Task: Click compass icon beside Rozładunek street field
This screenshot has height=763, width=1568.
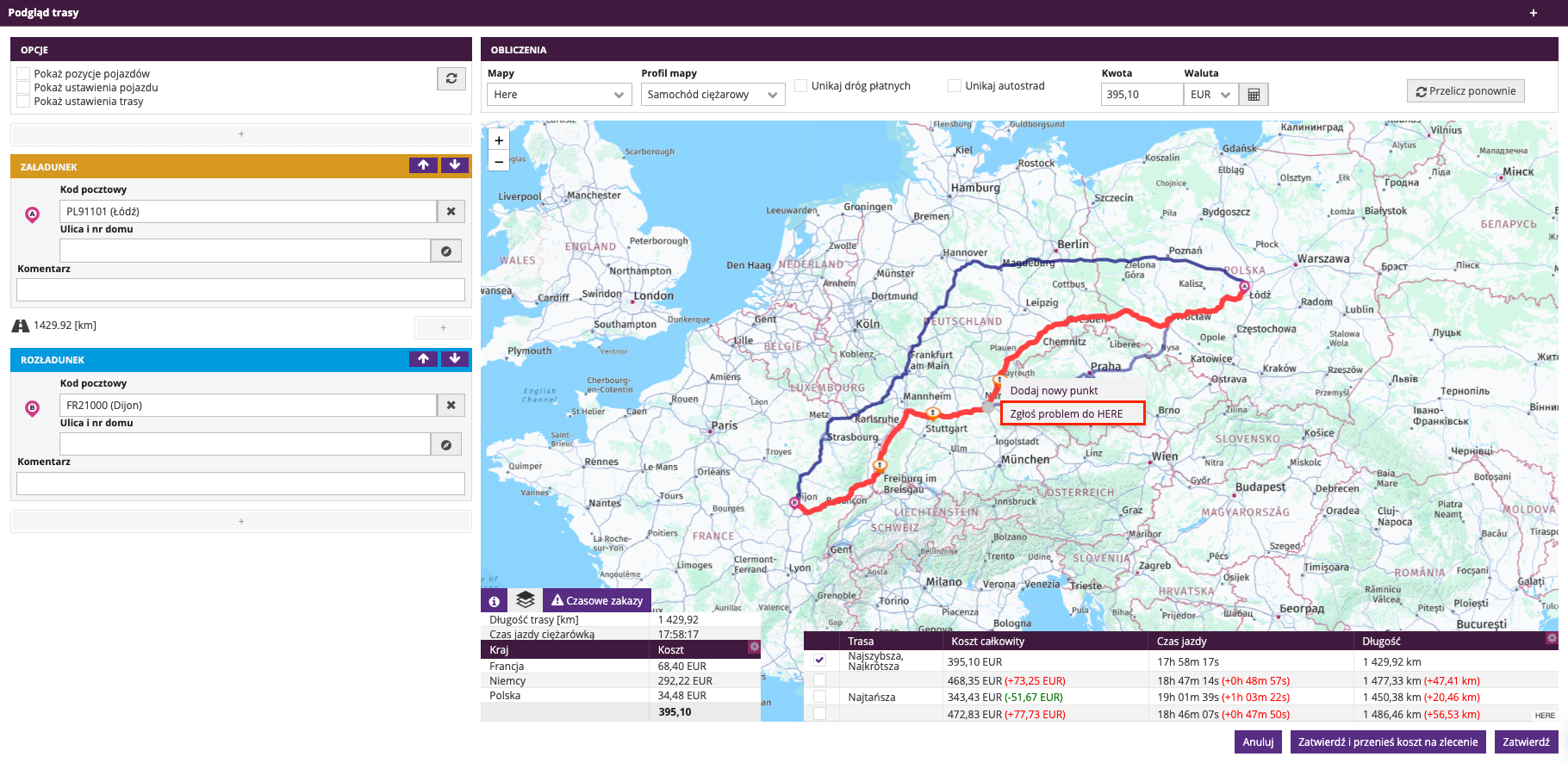Action: click(446, 444)
